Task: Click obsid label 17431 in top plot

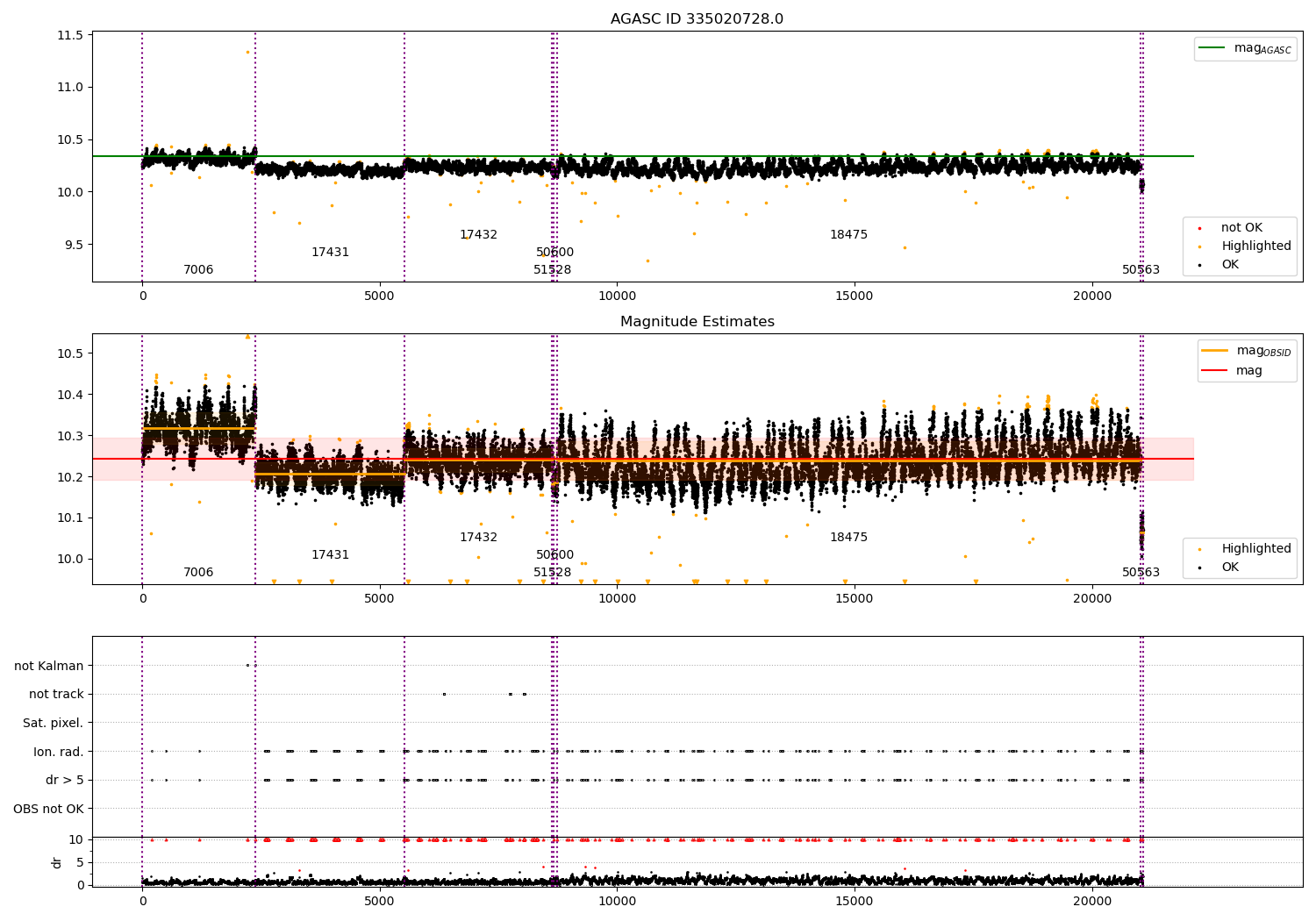Action: pyautogui.click(x=330, y=253)
